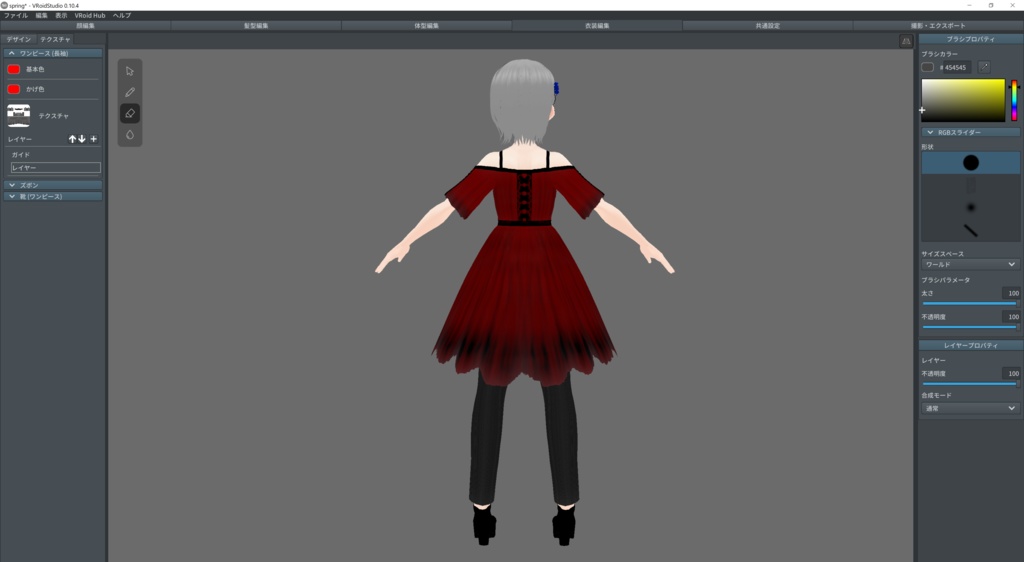The height and width of the screenshot is (562, 1024).
Task: Click the yellow saturation color picker square
Action: (963, 101)
